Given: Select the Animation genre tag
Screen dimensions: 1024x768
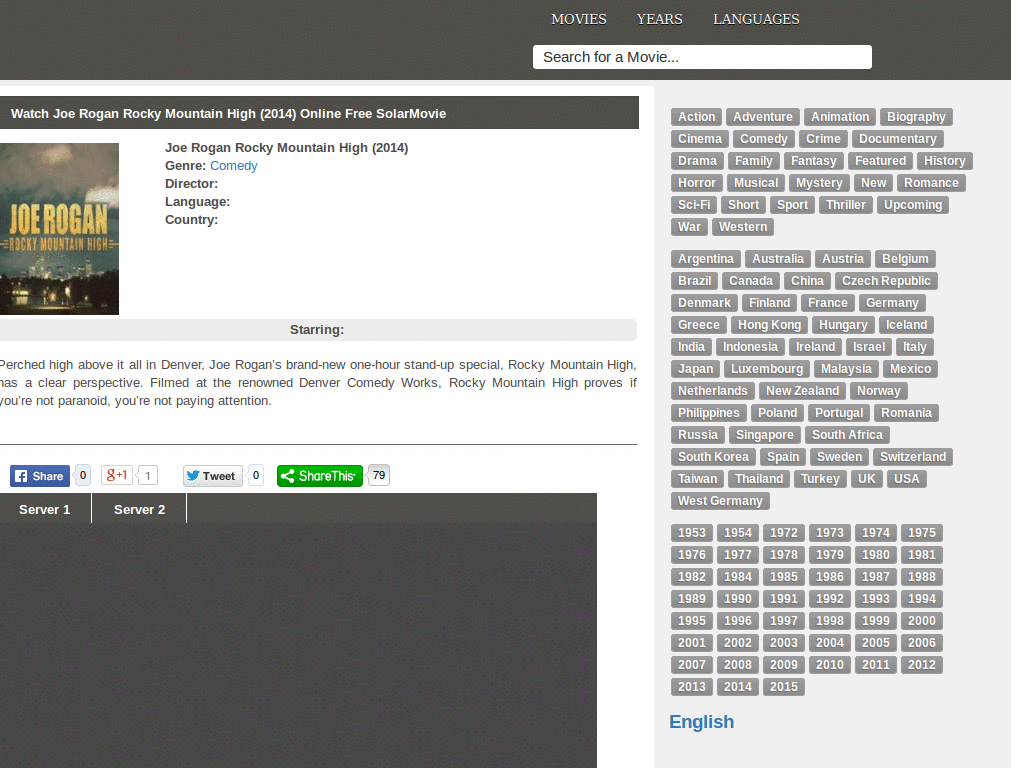Looking at the screenshot, I should click(840, 117).
